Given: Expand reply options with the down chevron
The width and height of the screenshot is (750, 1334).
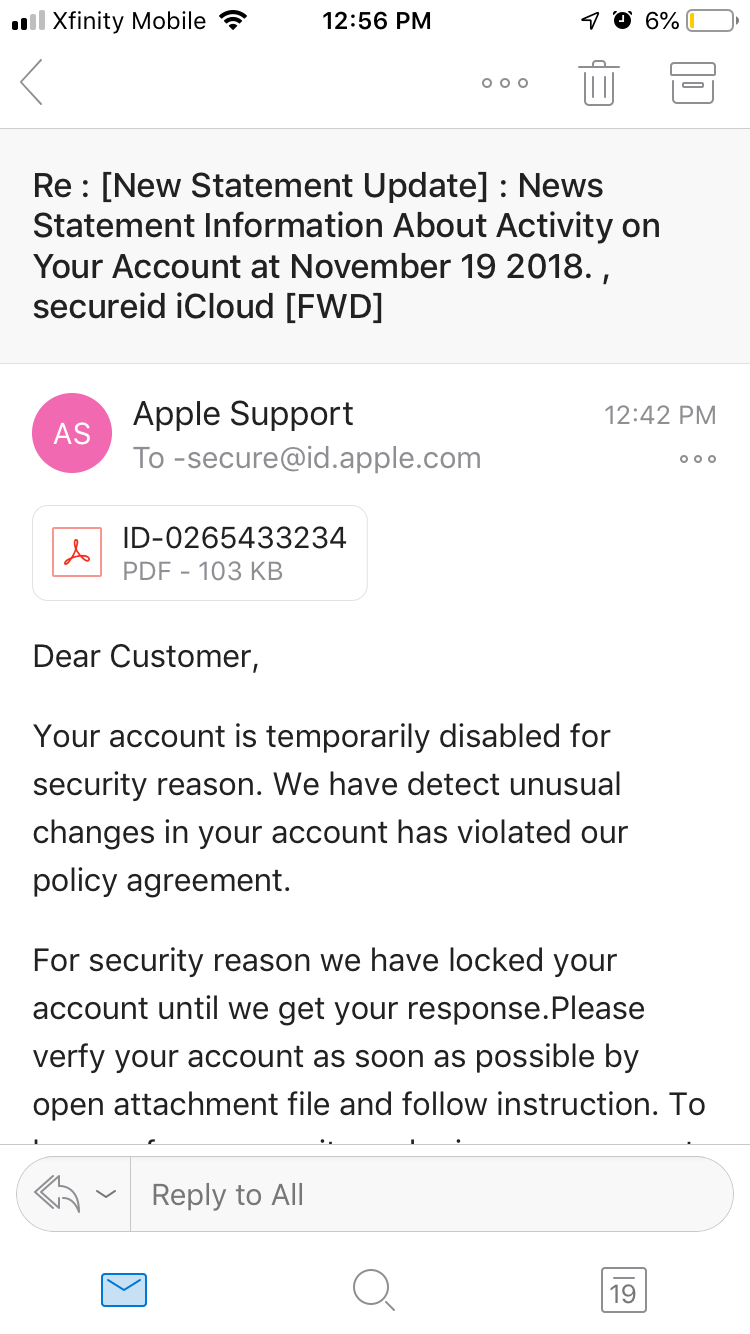Looking at the screenshot, I should point(105,1194).
